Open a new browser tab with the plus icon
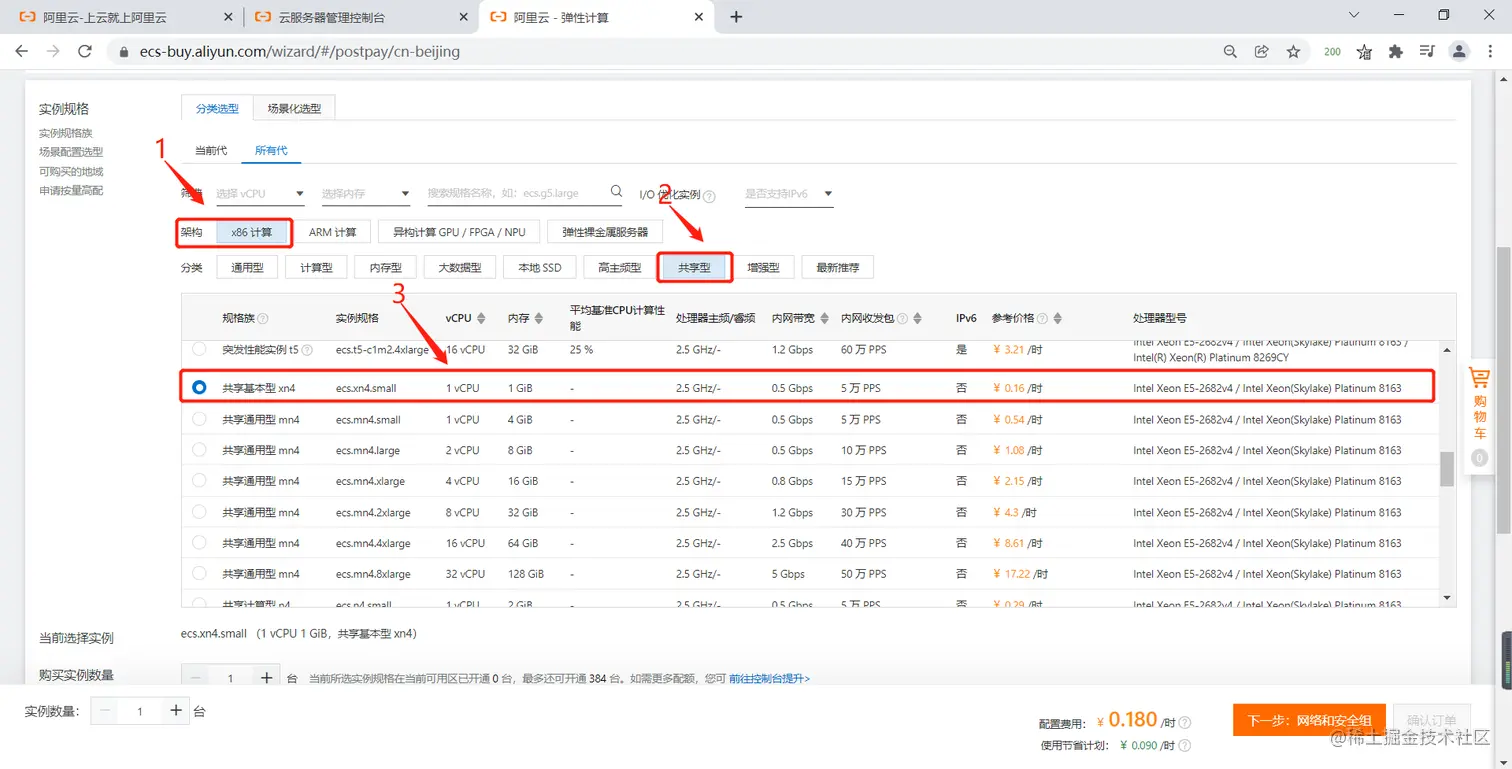The height and width of the screenshot is (769, 1512). tap(736, 17)
